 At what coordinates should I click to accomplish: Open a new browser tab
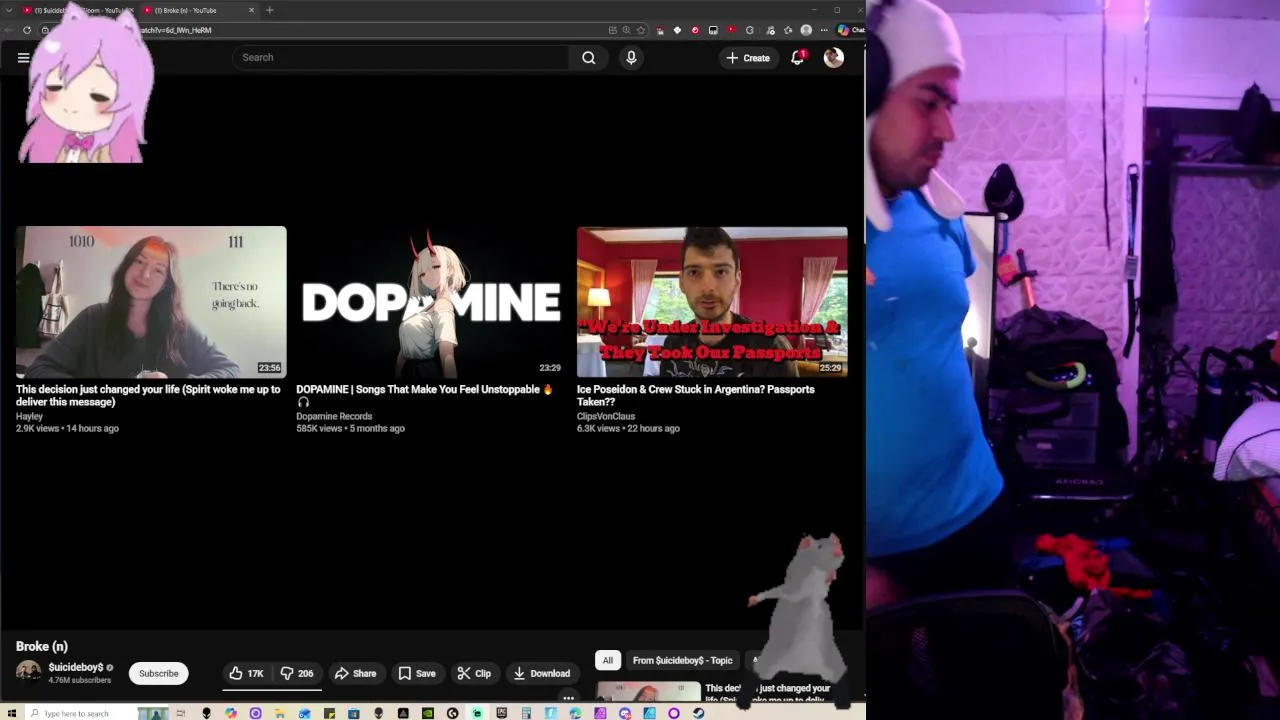tap(269, 10)
